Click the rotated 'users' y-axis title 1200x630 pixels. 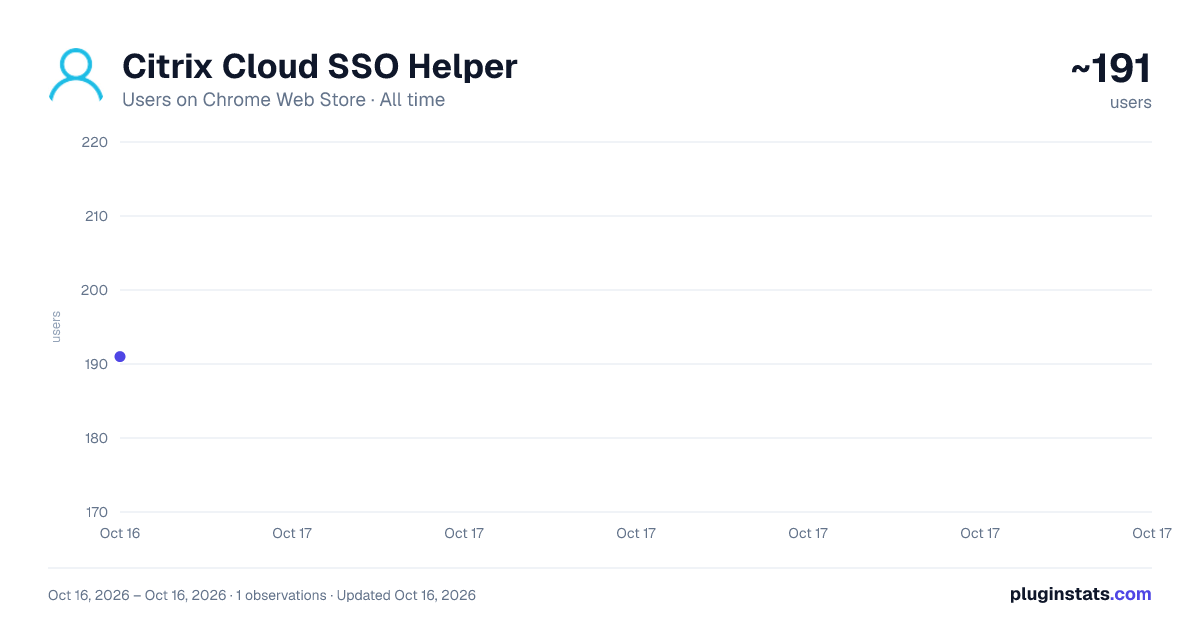click(56, 327)
